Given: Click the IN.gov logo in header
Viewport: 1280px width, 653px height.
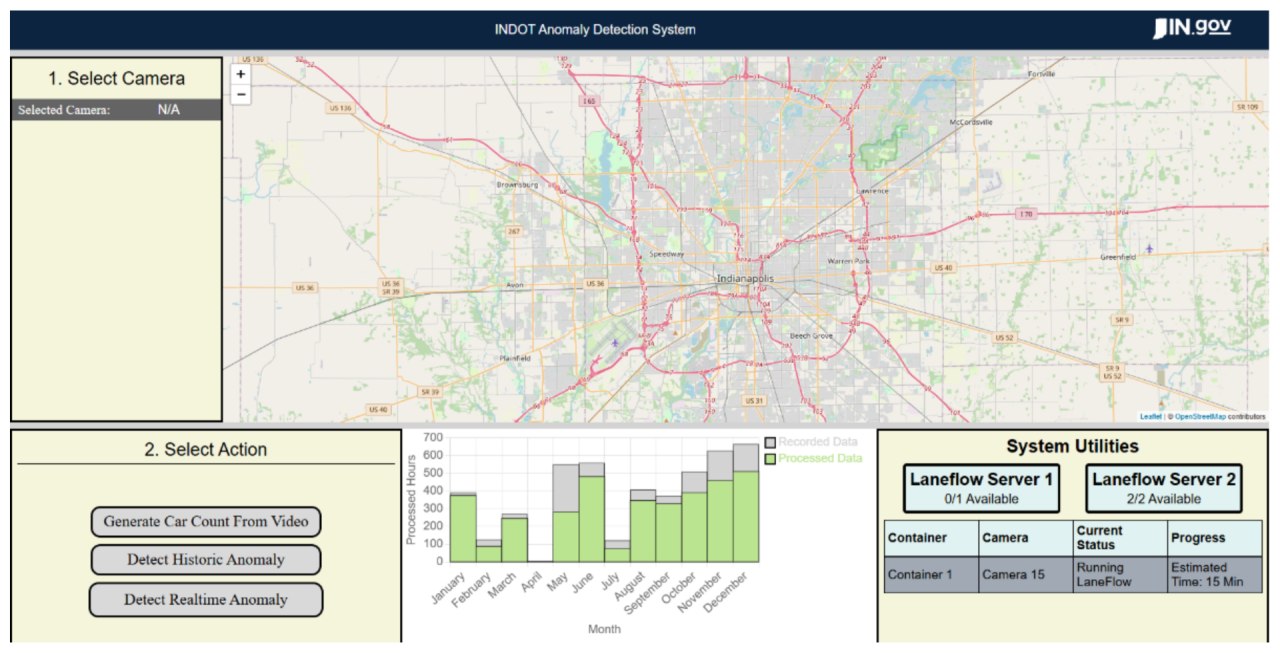Looking at the screenshot, I should pos(1191,29).
